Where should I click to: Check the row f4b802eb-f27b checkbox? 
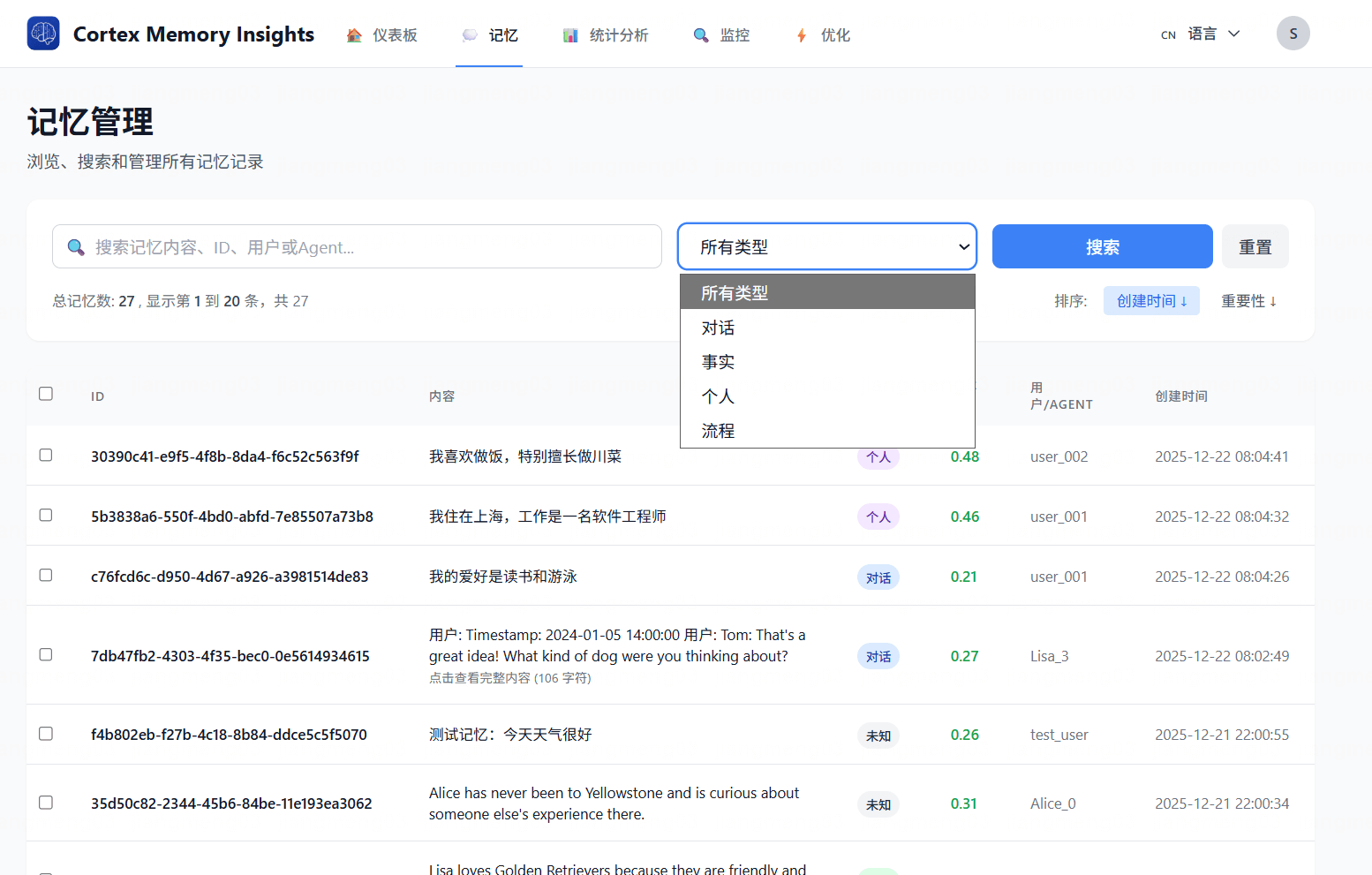click(46, 734)
